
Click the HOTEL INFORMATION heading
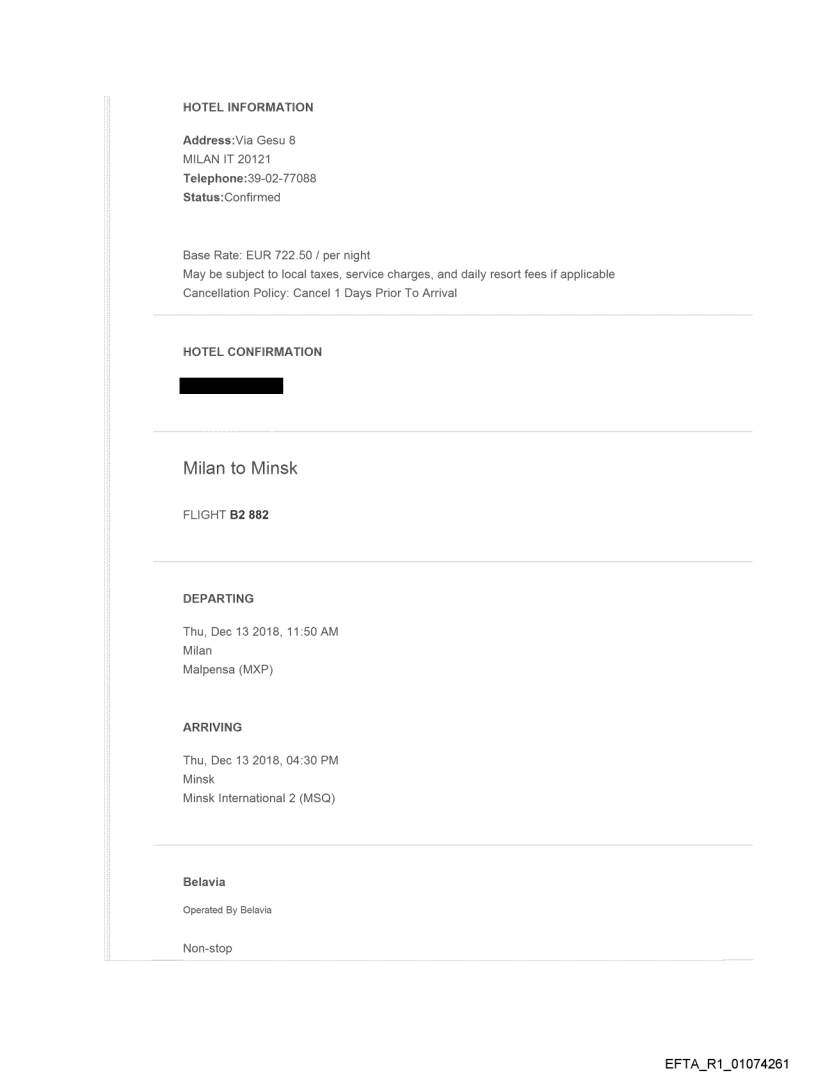[248, 107]
